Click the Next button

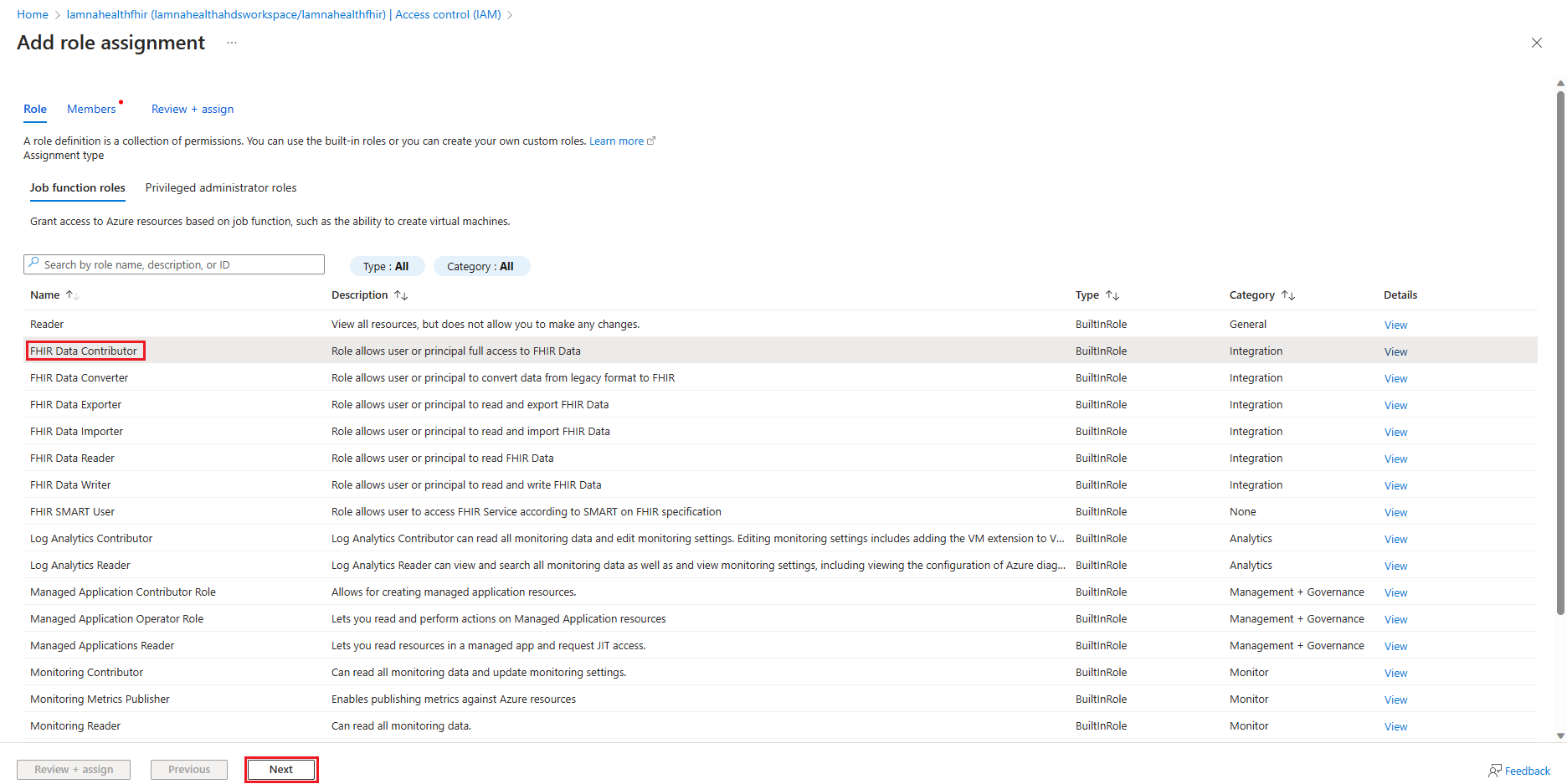(x=281, y=770)
